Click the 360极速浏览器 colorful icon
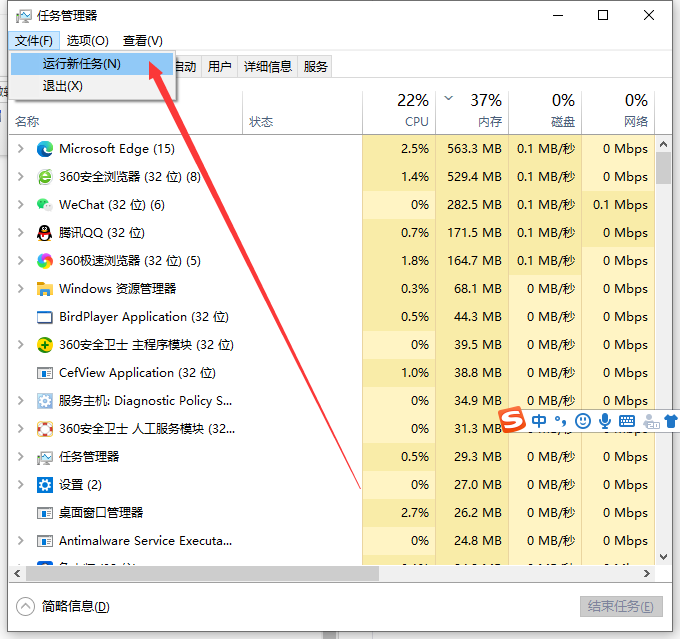 click(x=44, y=261)
